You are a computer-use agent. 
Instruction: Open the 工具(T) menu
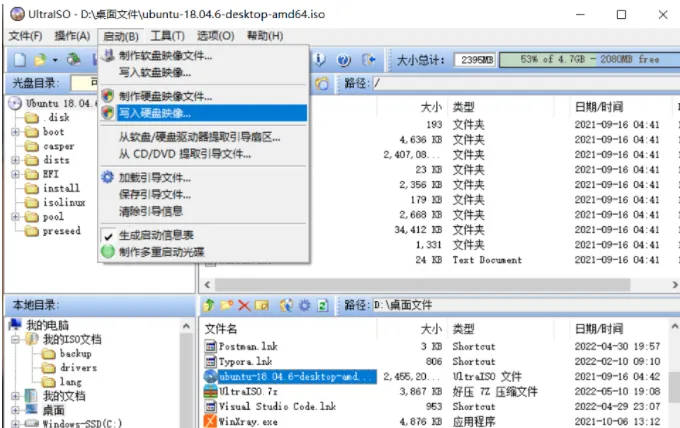167,36
